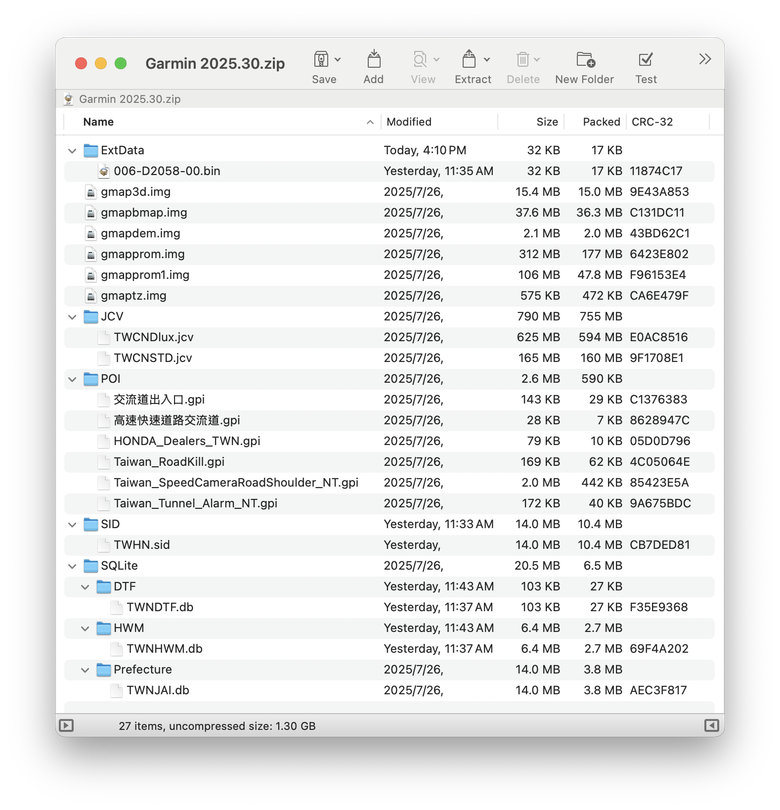The width and height of the screenshot is (780, 810).
Task: Click the Test archive icon
Action: (x=646, y=59)
